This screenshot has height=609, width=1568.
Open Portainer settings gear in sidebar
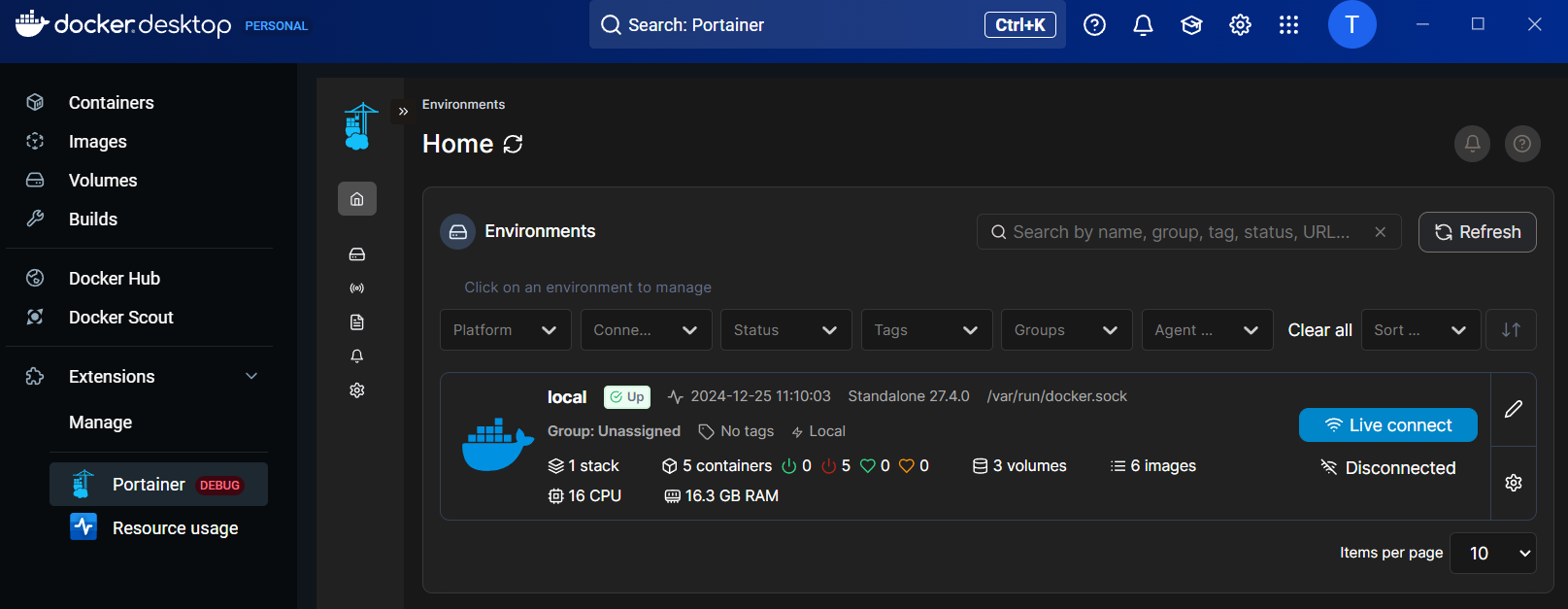357,390
